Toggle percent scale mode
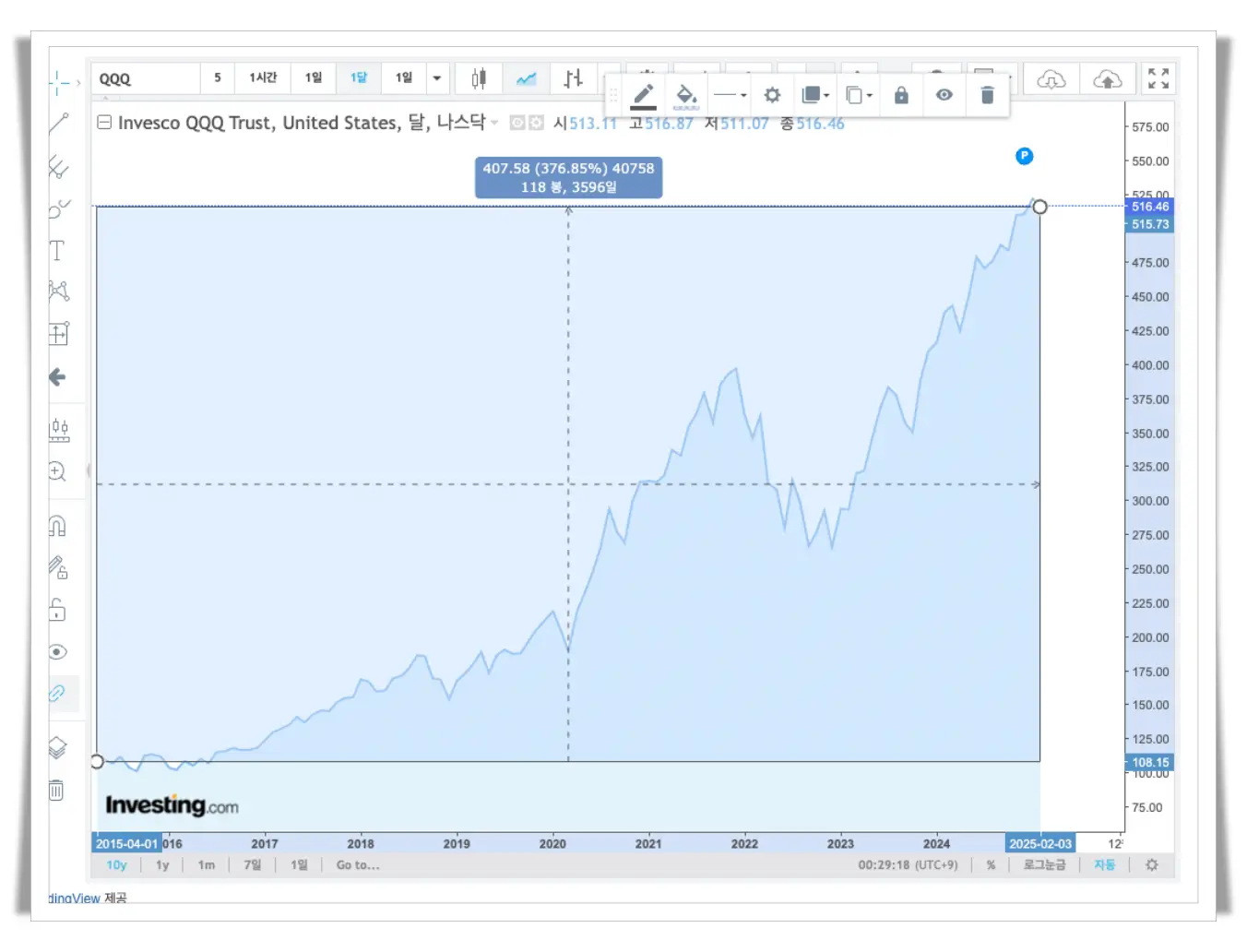Screen dimensions: 1247x952 click(x=991, y=865)
